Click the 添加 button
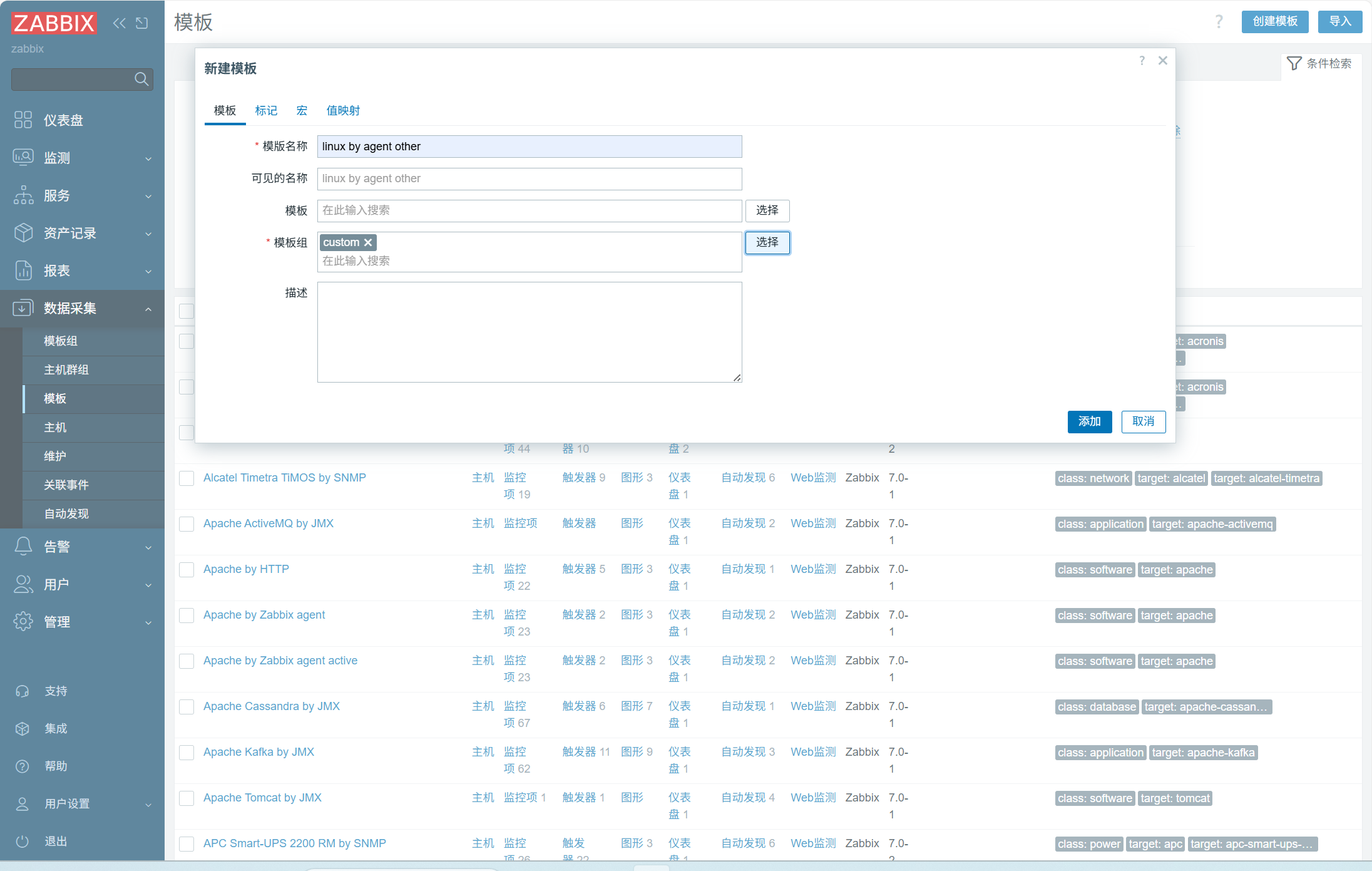The image size is (1372, 871). [x=1089, y=421]
